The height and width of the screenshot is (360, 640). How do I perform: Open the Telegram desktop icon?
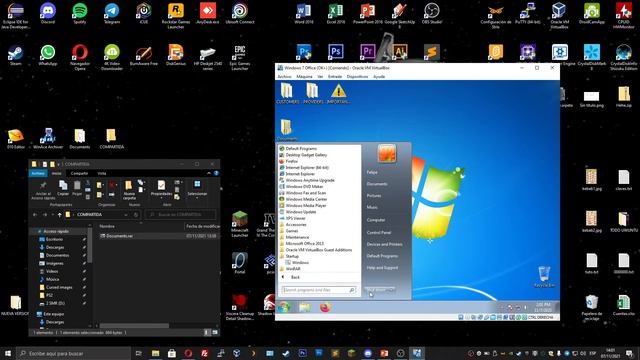(x=111, y=13)
